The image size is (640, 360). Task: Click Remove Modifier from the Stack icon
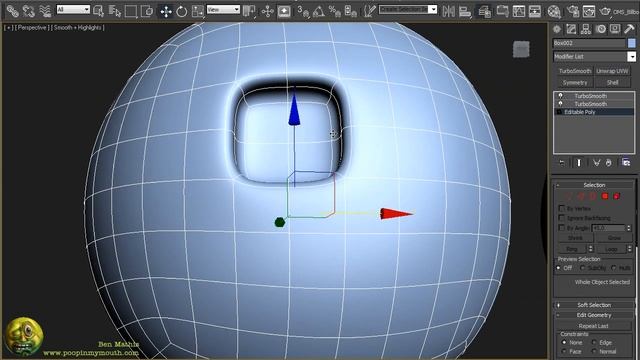click(x=609, y=163)
